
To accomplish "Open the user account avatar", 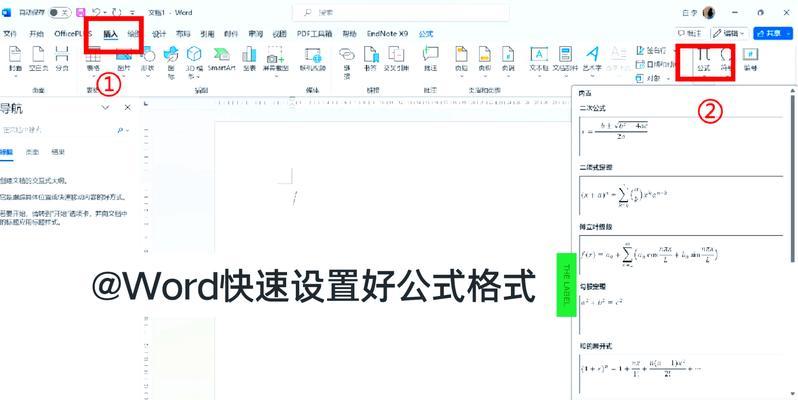I will coord(709,13).
